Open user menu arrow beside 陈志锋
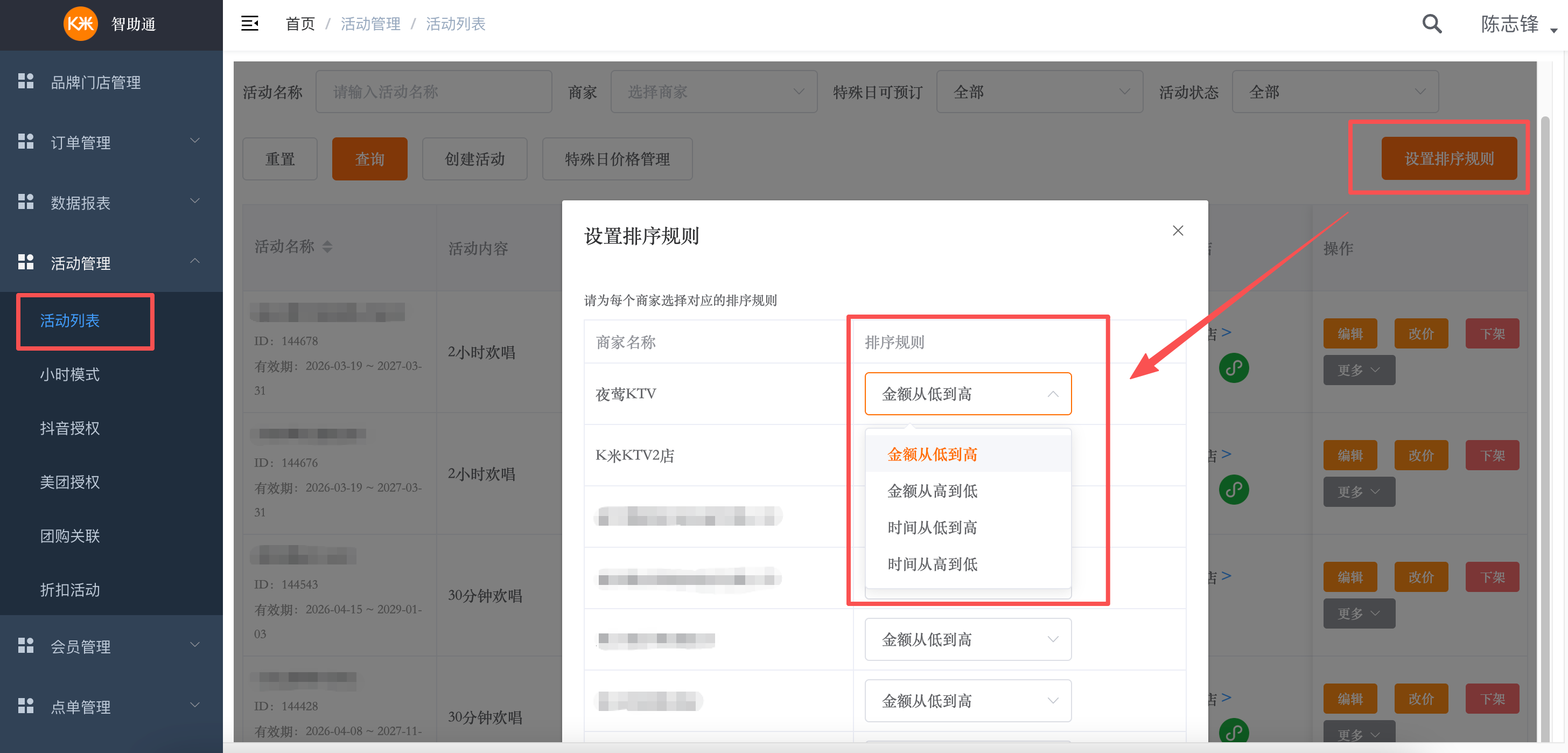Screen dimensions: 1568x753 click(x=1553, y=31)
